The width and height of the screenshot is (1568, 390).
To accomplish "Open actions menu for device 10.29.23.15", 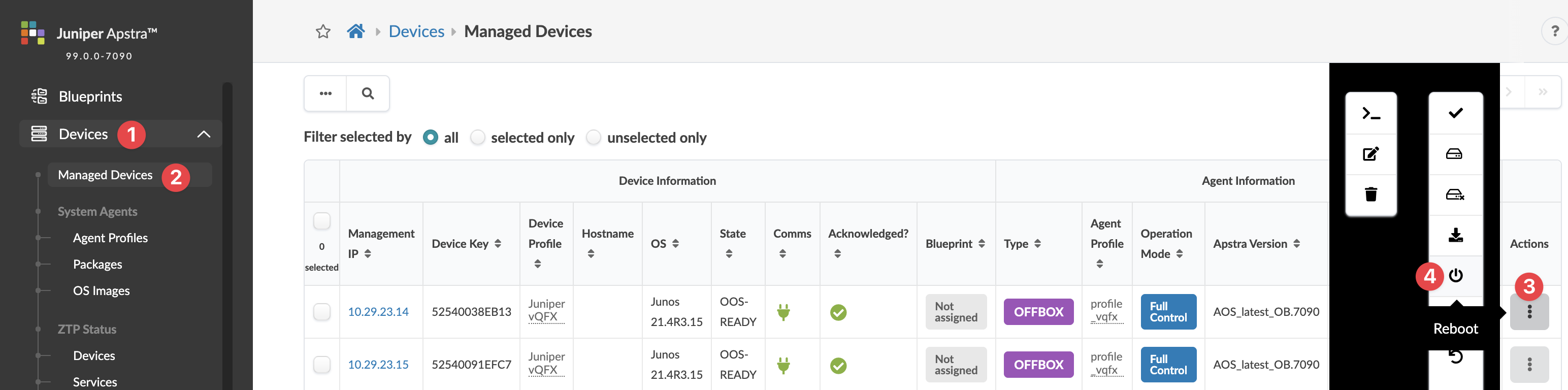I will [1529, 365].
